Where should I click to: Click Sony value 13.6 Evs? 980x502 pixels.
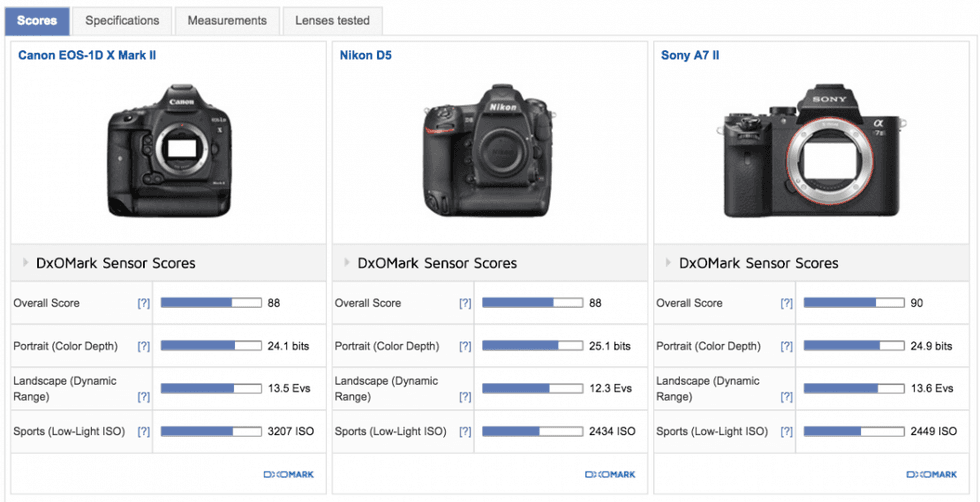[932, 388]
